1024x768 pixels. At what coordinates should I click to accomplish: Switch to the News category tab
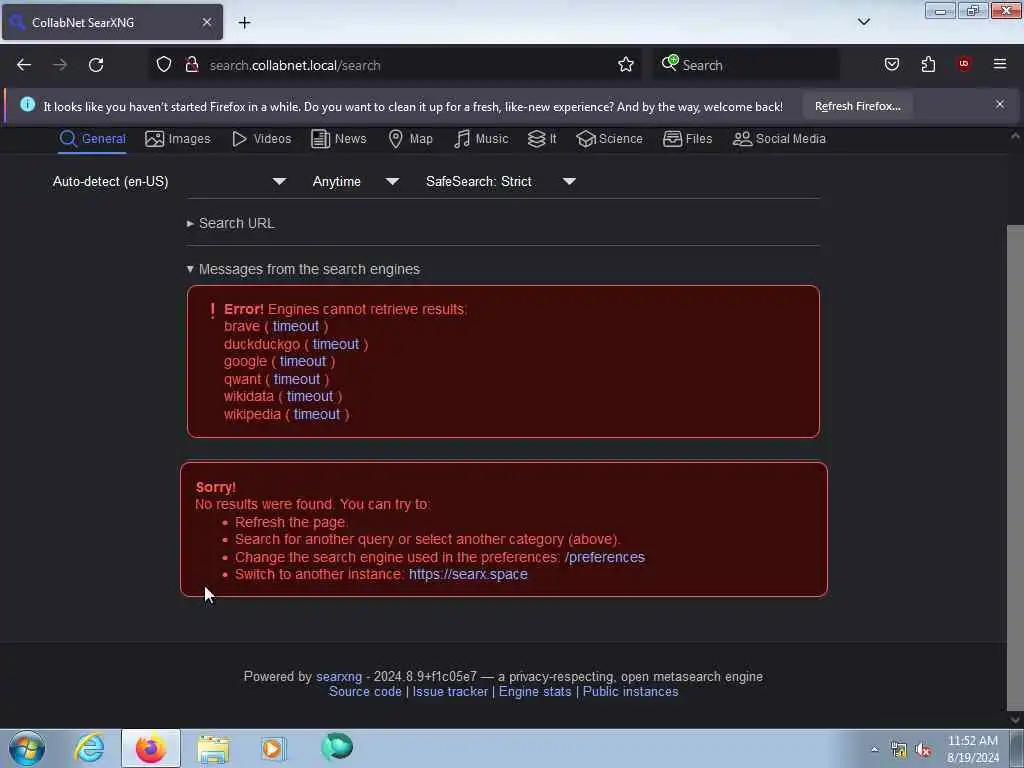click(338, 138)
